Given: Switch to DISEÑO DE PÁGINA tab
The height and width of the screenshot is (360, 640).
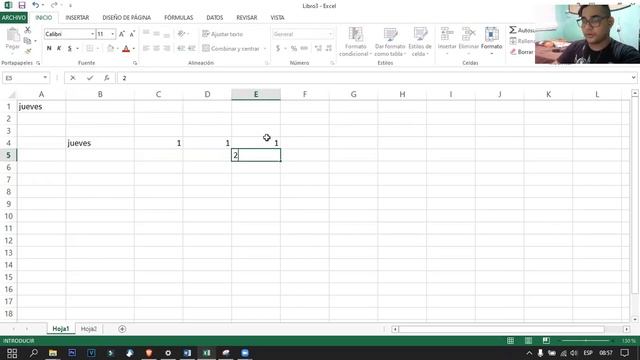Looking at the screenshot, I should pyautogui.click(x=127, y=18).
